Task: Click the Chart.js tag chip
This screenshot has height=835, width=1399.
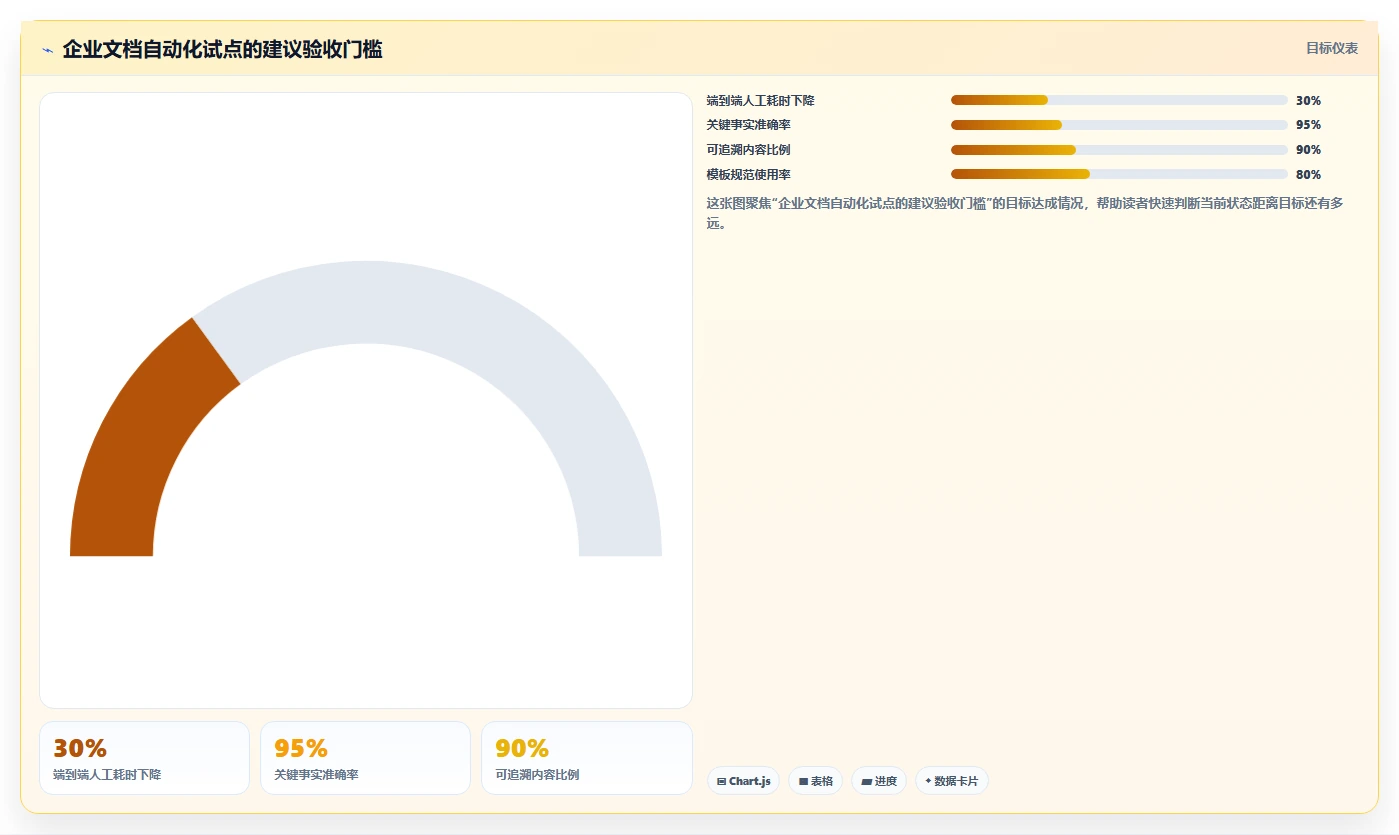Action: (743, 781)
